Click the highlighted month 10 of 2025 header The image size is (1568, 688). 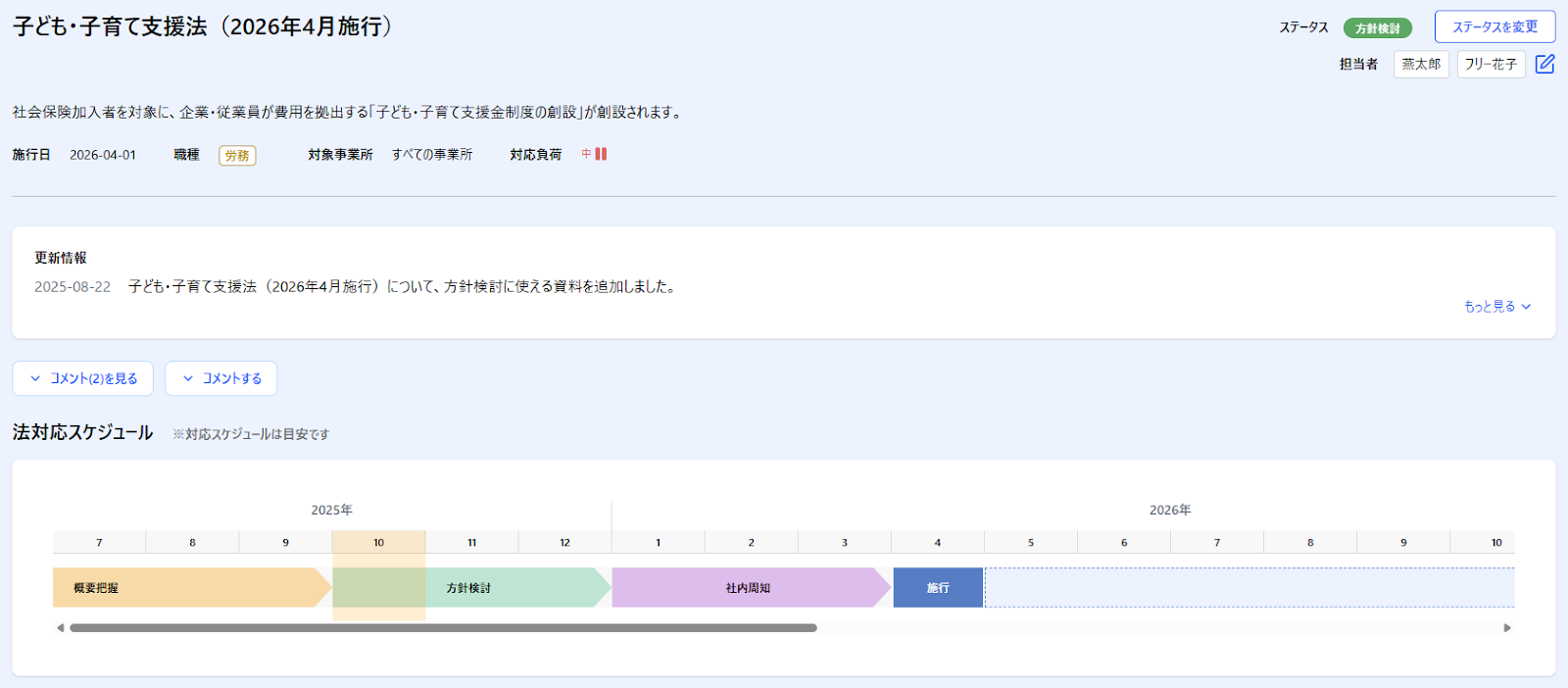coord(379,542)
